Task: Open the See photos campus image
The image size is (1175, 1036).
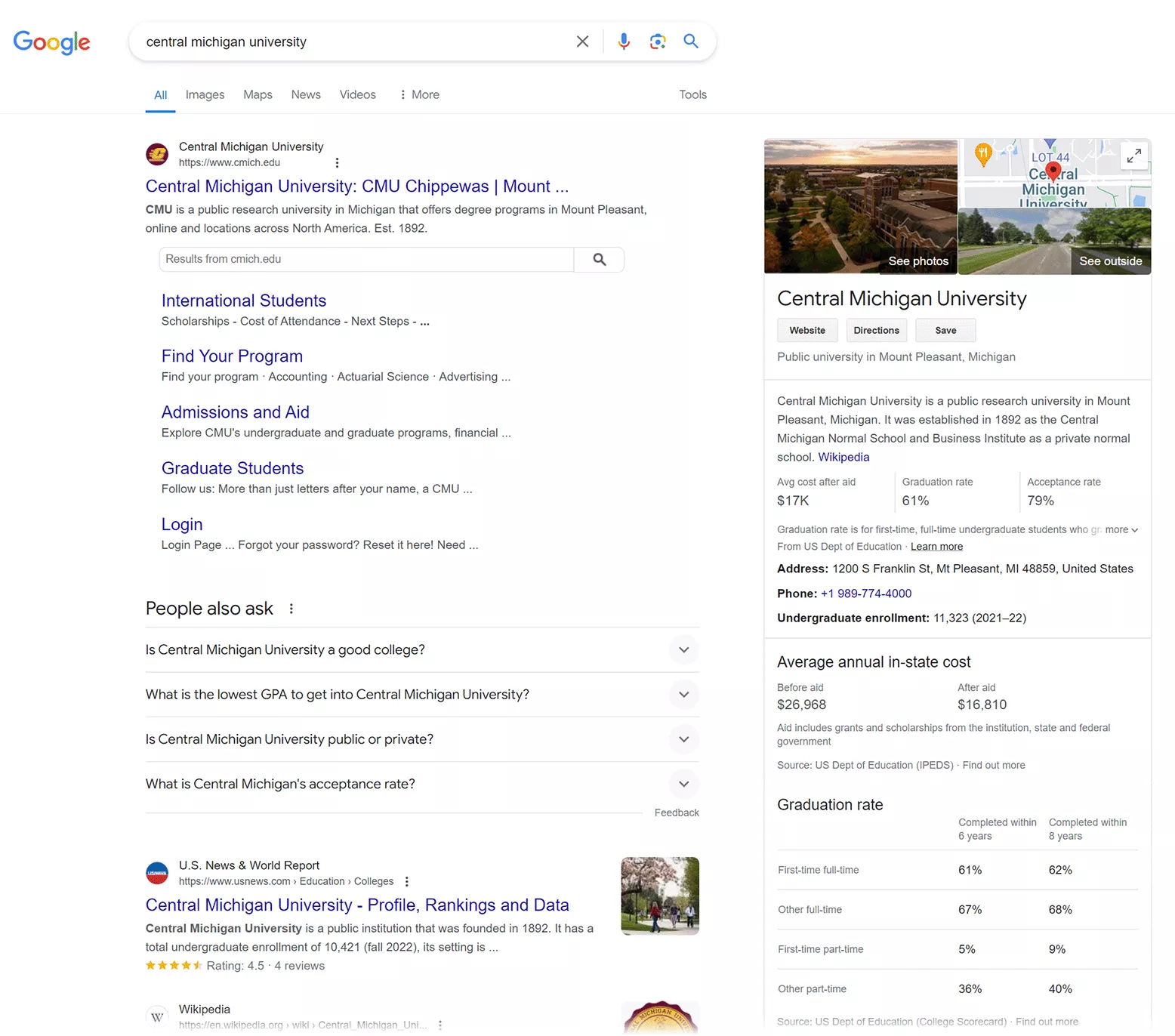Action: pos(861,206)
